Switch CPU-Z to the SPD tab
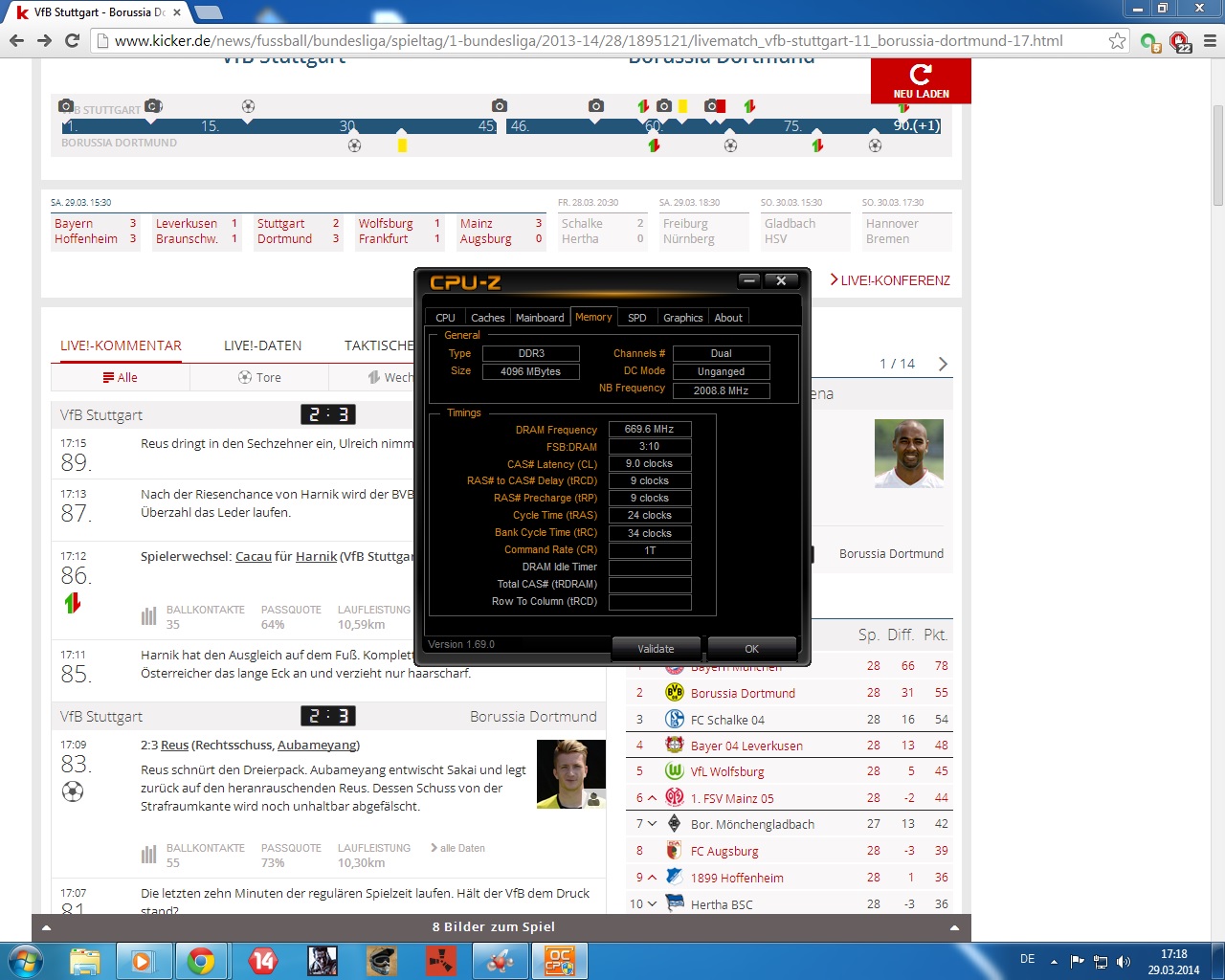 coord(637,318)
